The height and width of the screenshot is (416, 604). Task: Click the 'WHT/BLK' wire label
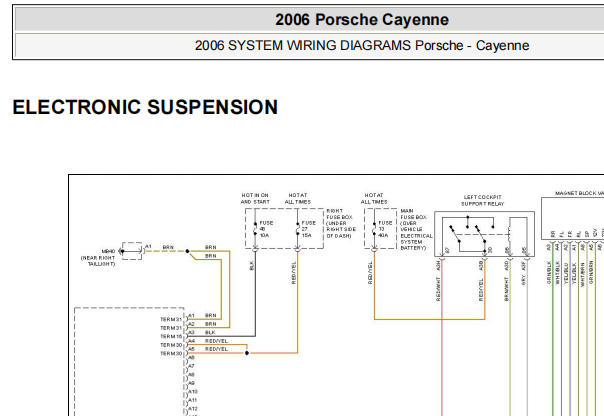[557, 273]
